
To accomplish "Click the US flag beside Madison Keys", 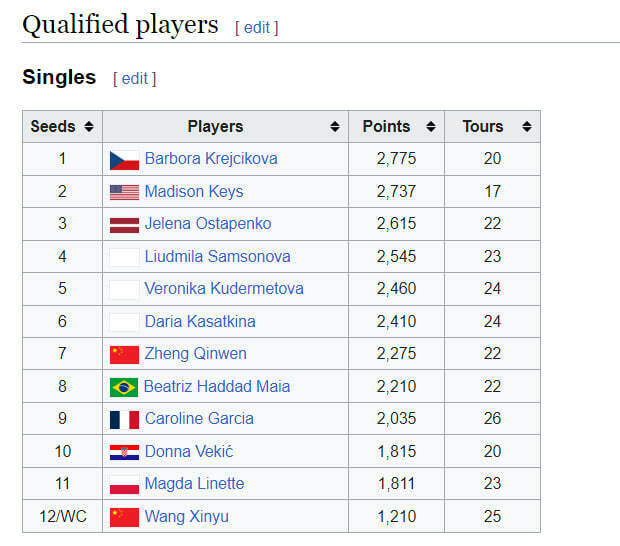I will tap(124, 192).
